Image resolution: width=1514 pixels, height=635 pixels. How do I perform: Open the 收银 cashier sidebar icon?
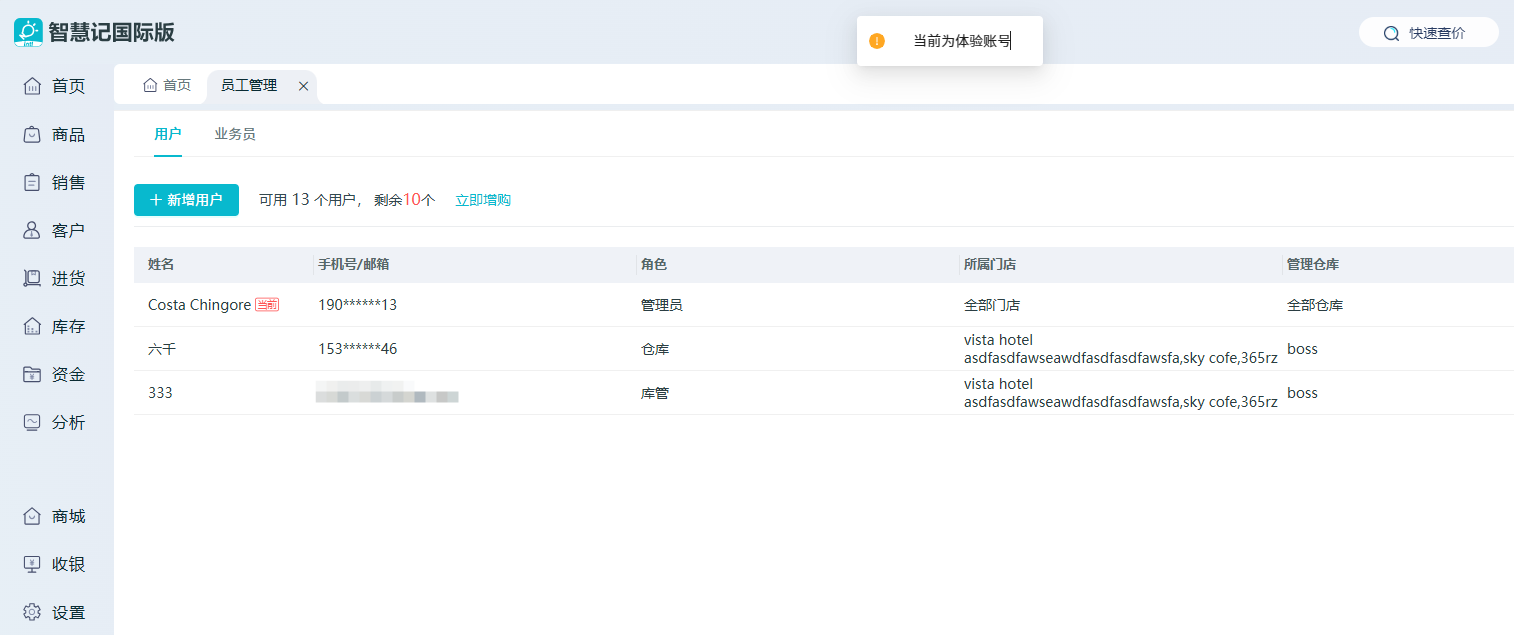point(32,564)
